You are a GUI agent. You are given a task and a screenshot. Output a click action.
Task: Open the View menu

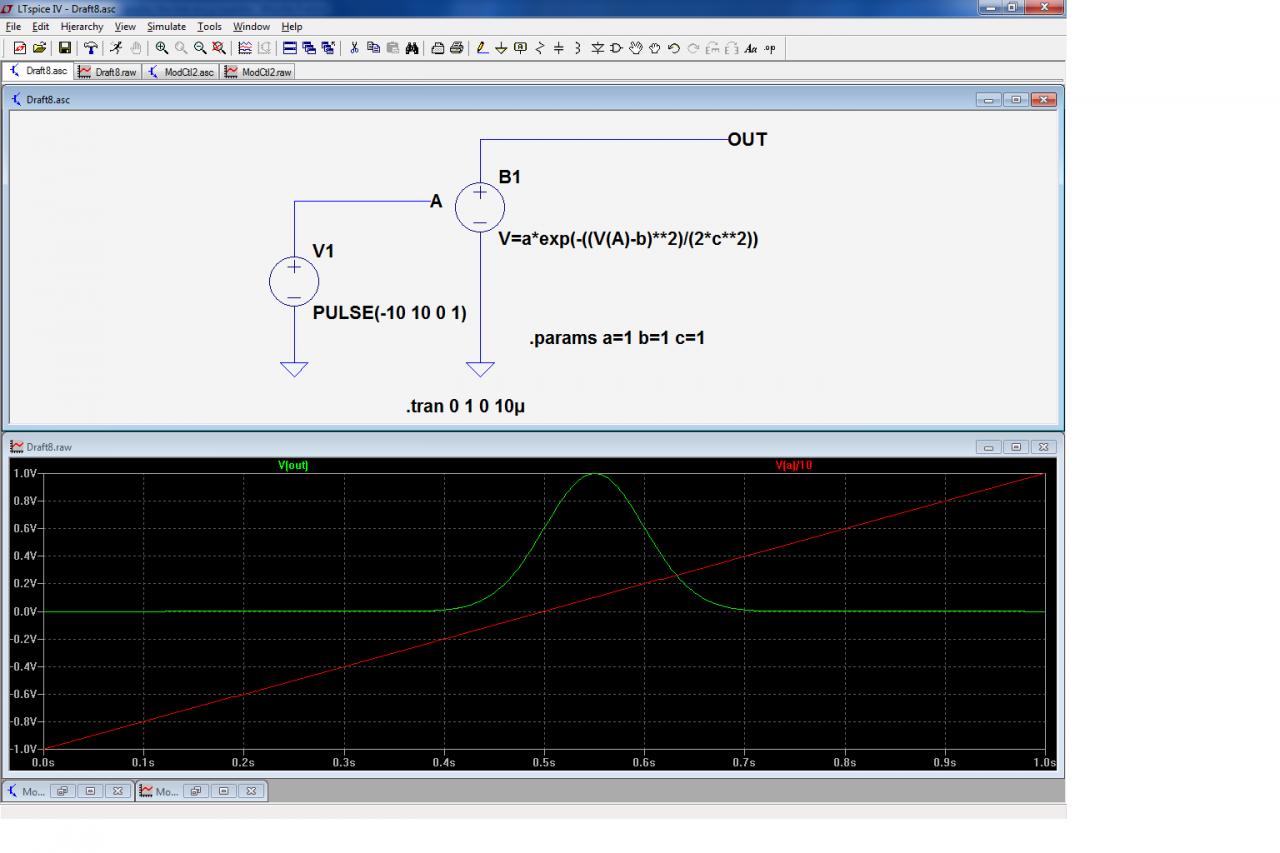point(125,27)
